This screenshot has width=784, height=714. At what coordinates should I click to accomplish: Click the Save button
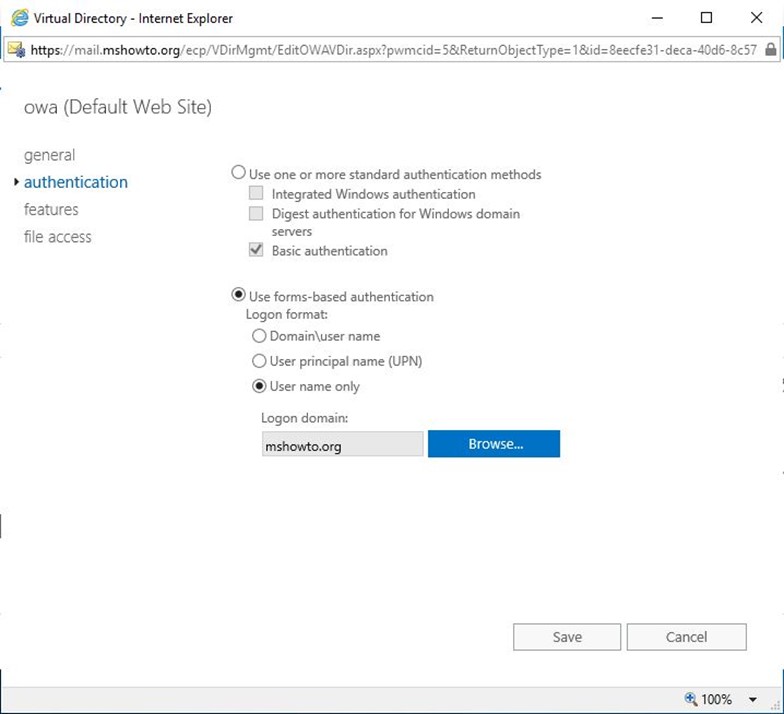pyautogui.click(x=567, y=637)
